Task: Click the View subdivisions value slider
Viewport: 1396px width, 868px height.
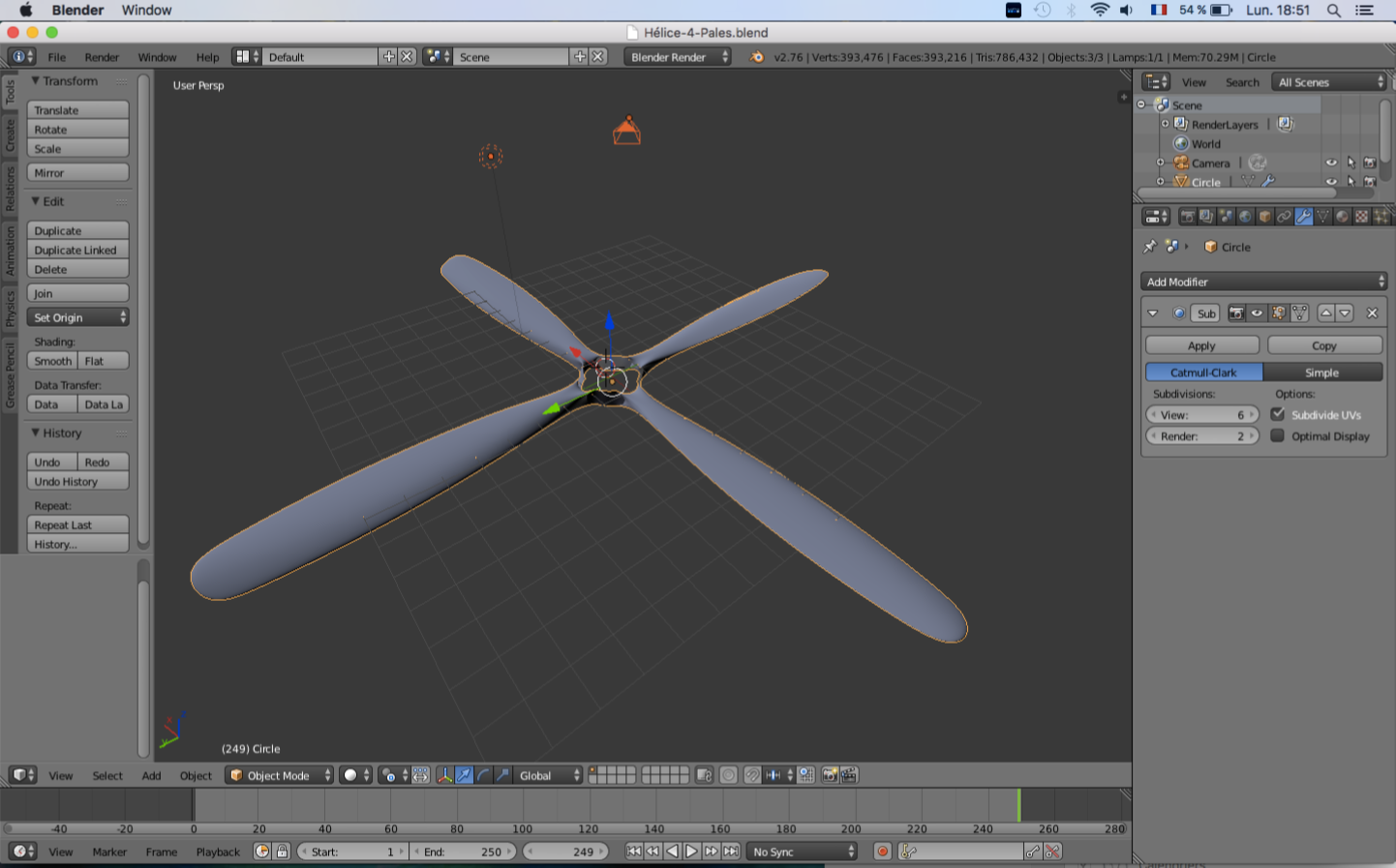Action: [1202, 414]
